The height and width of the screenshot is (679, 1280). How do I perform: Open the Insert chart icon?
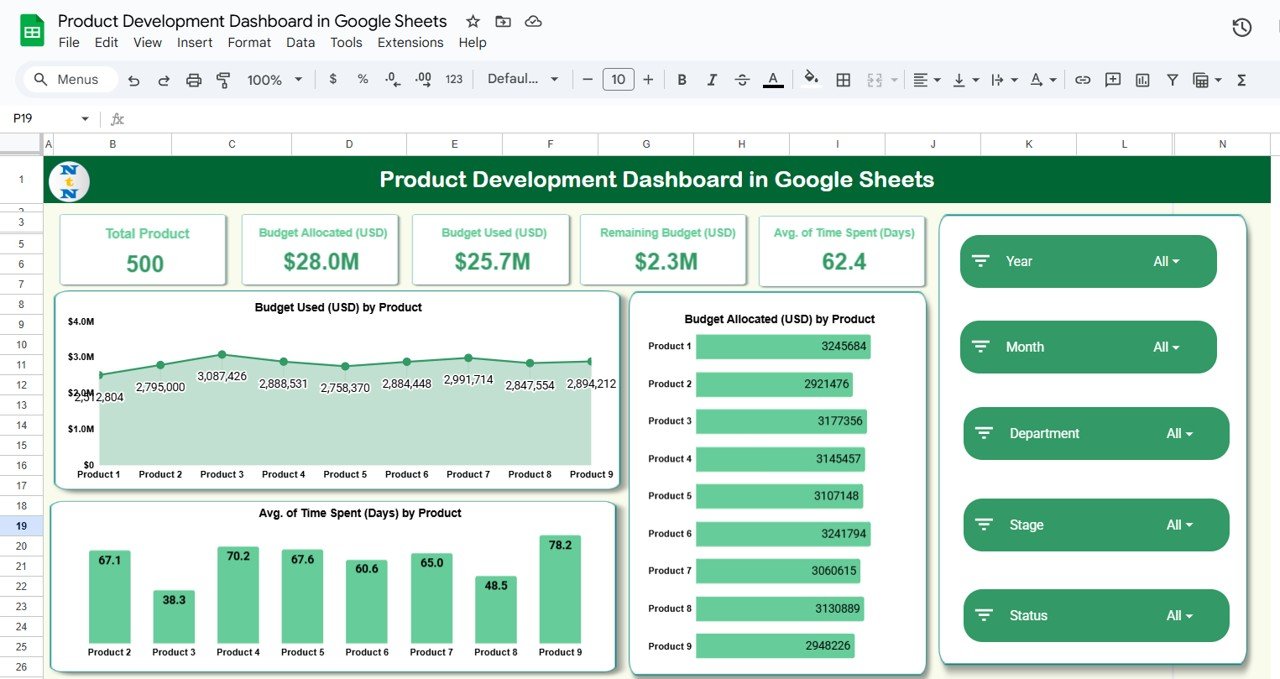1142,79
